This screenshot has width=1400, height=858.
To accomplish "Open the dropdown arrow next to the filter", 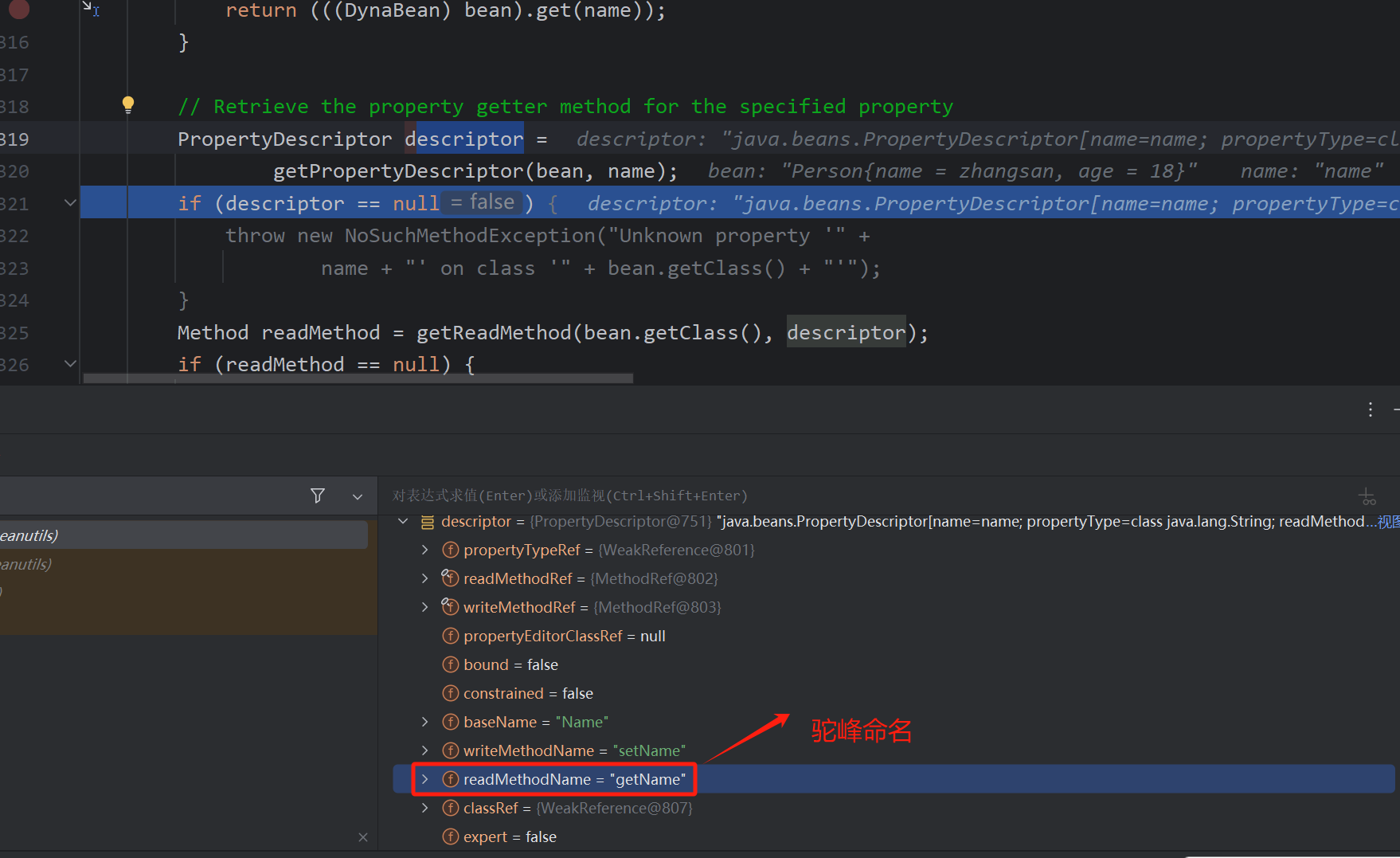I will (358, 496).
